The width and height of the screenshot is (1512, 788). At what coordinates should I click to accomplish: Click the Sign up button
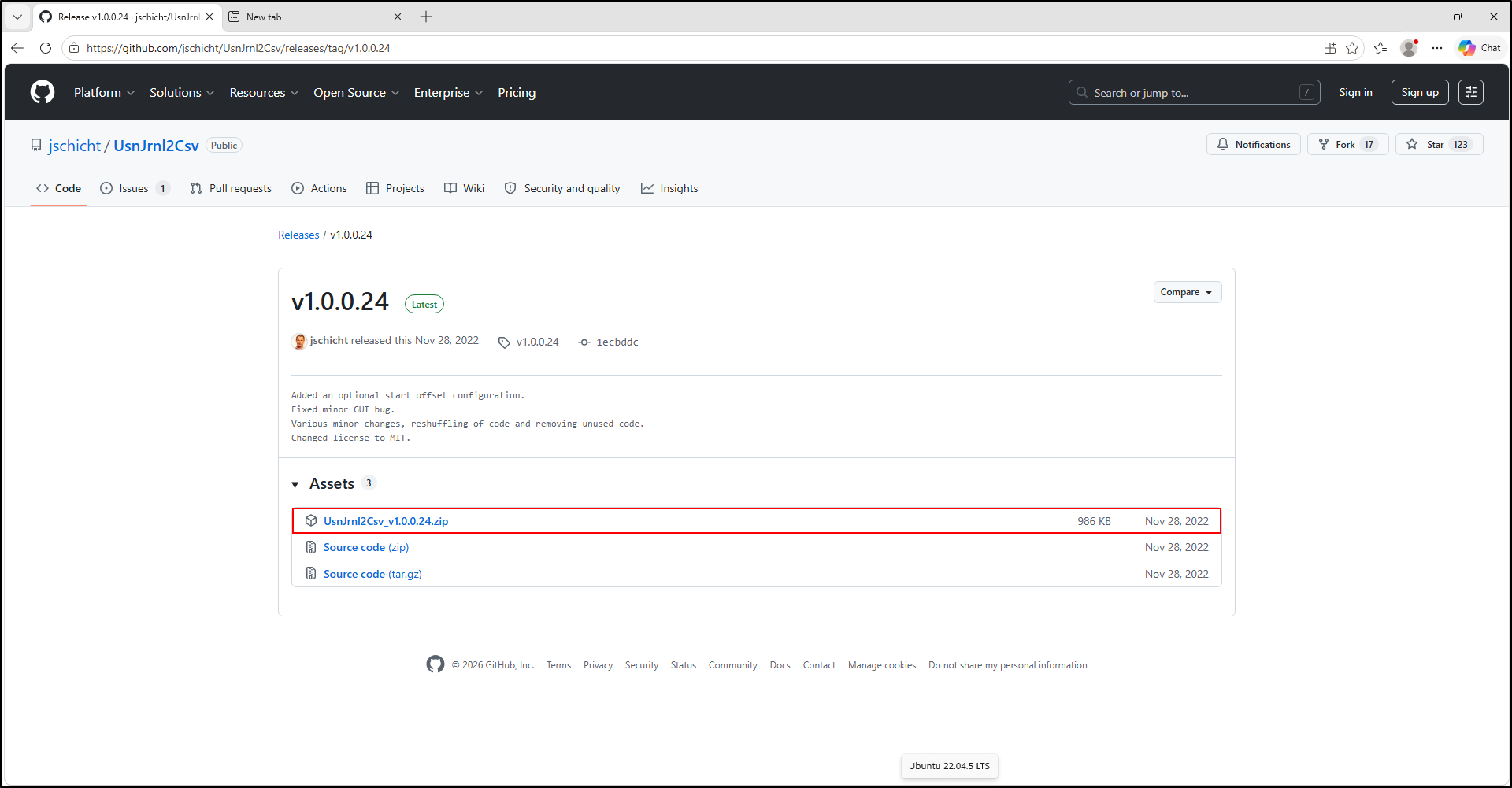[1420, 92]
